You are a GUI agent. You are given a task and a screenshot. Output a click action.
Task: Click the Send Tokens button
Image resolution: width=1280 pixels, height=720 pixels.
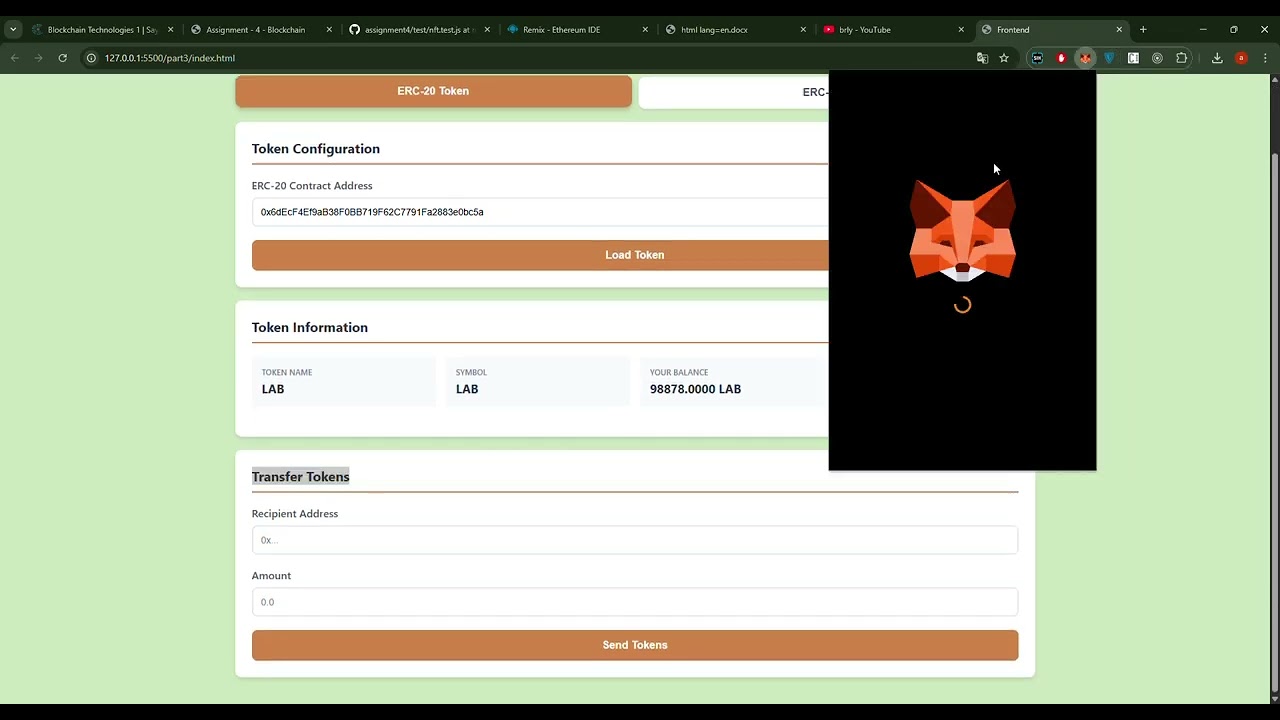pos(635,645)
